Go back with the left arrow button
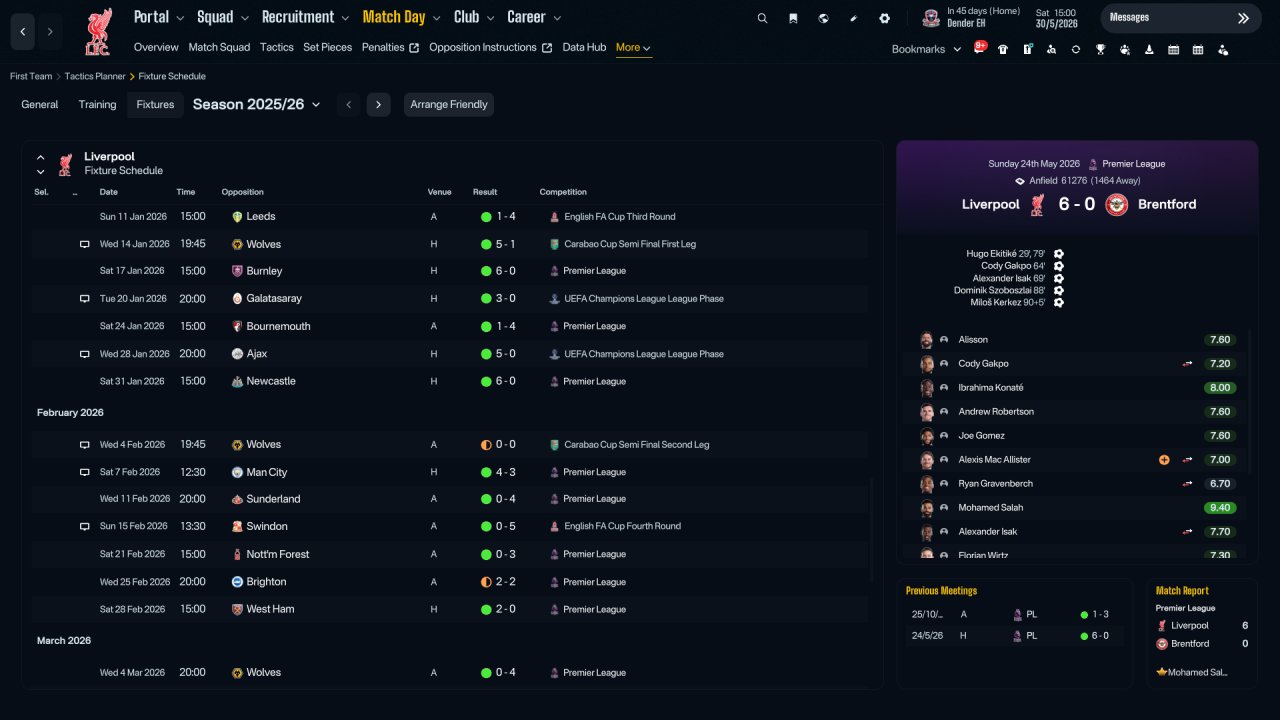This screenshot has height=720, width=1280. click(x=23, y=32)
